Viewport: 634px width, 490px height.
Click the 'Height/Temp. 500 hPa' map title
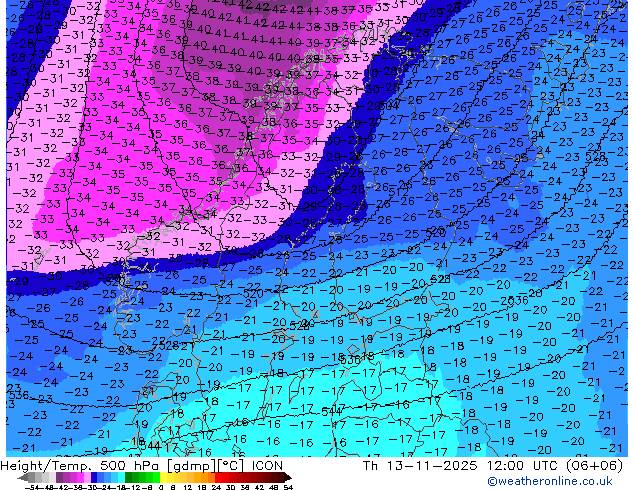[x=82, y=466]
